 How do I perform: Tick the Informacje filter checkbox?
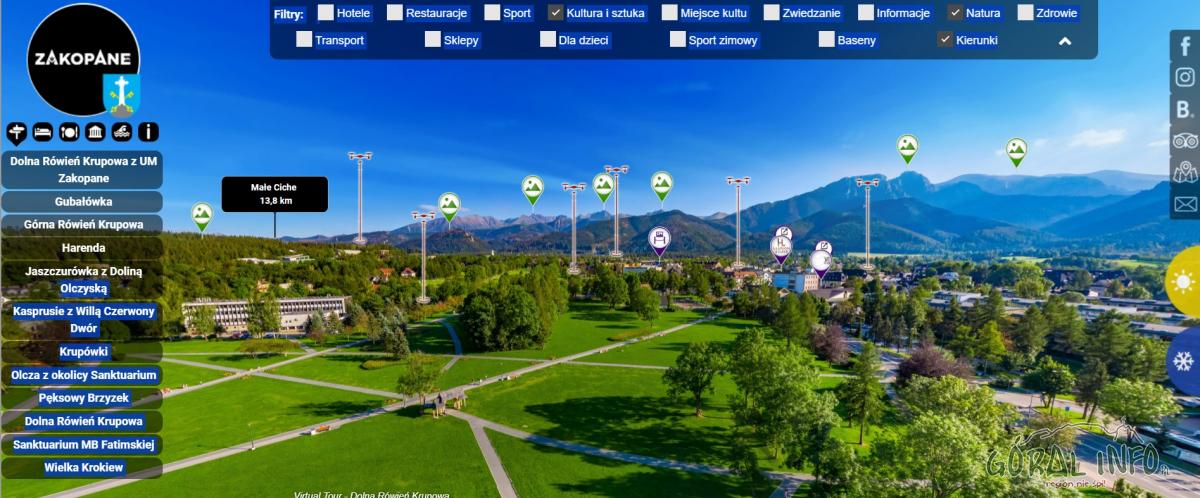tap(865, 13)
